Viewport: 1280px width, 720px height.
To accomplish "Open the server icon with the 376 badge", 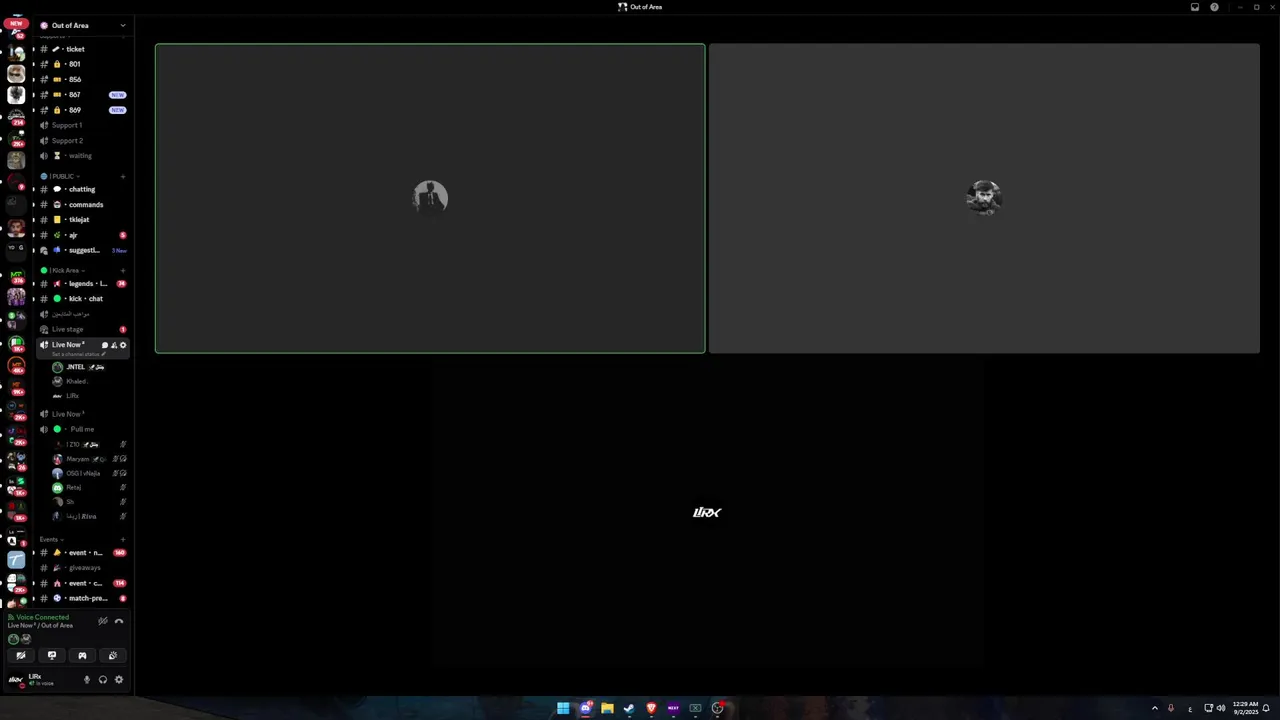I will pyautogui.click(x=16, y=274).
